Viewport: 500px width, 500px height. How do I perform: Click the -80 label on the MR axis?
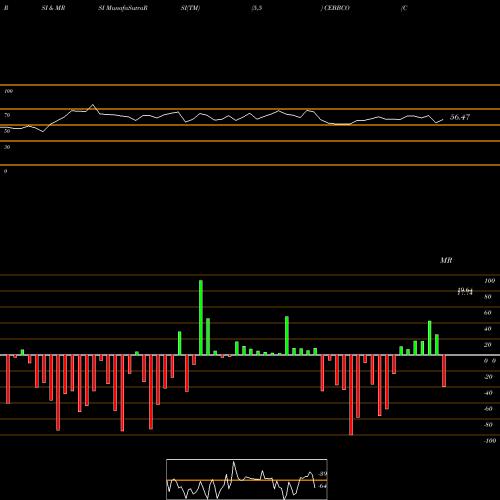click(488, 425)
